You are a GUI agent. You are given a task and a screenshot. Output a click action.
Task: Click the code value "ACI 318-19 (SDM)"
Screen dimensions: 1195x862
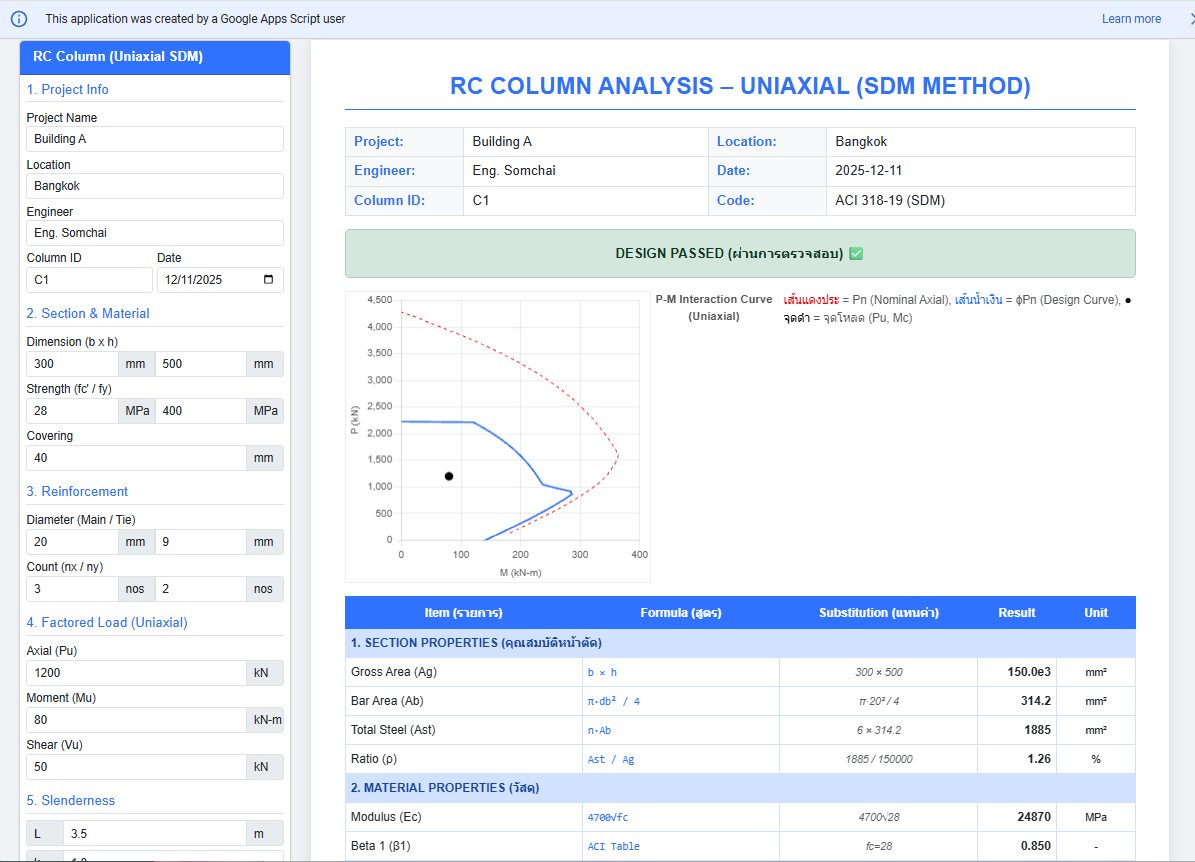click(x=890, y=200)
